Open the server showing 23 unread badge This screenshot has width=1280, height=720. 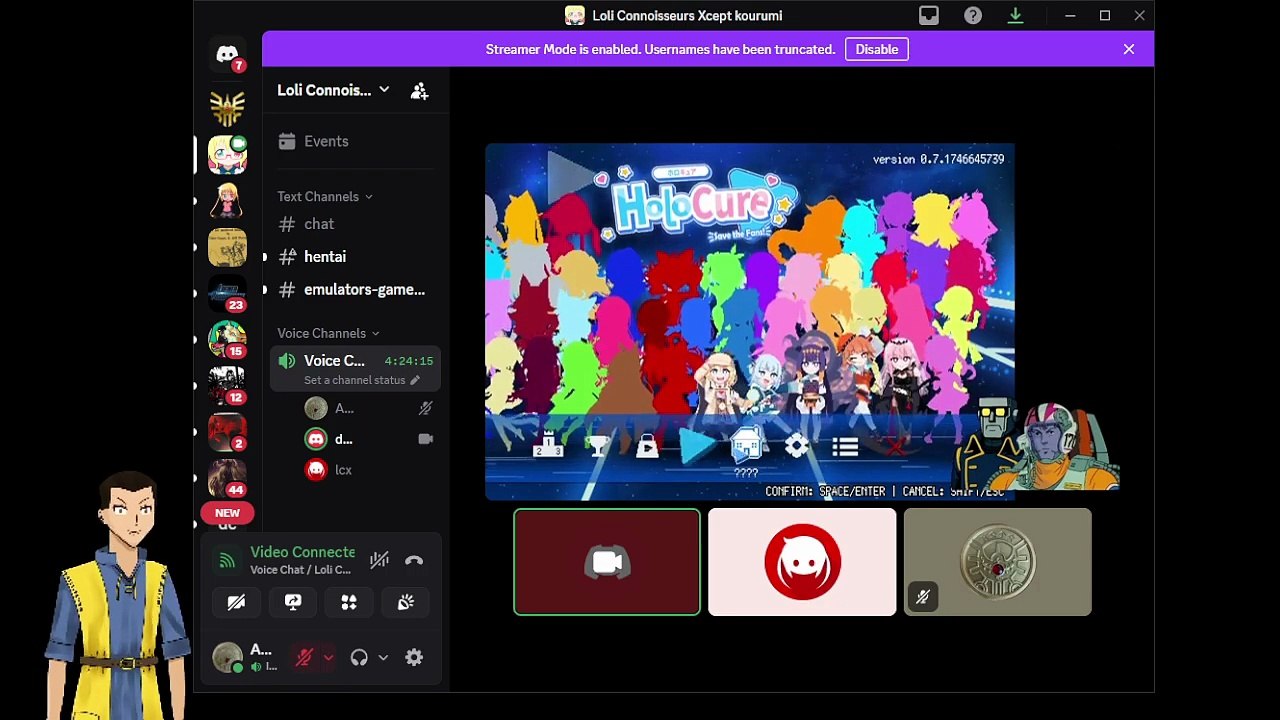click(x=227, y=293)
